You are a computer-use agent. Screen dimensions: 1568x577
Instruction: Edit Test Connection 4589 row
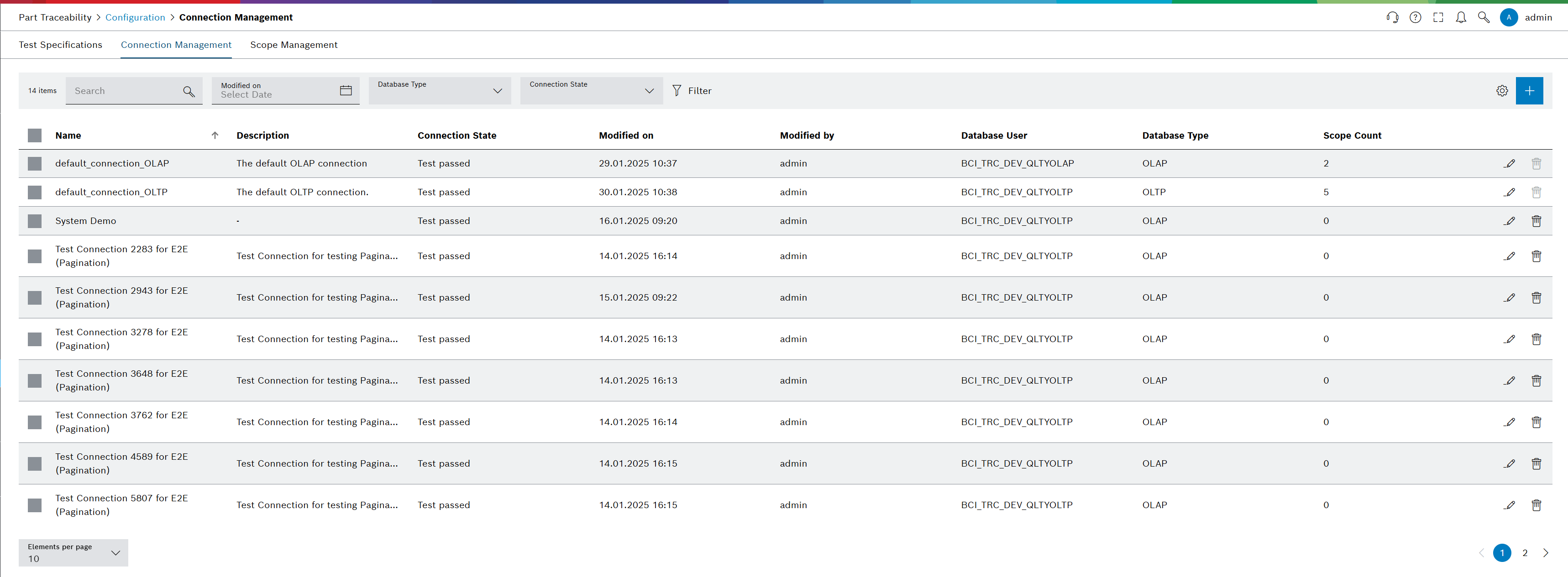point(1509,463)
